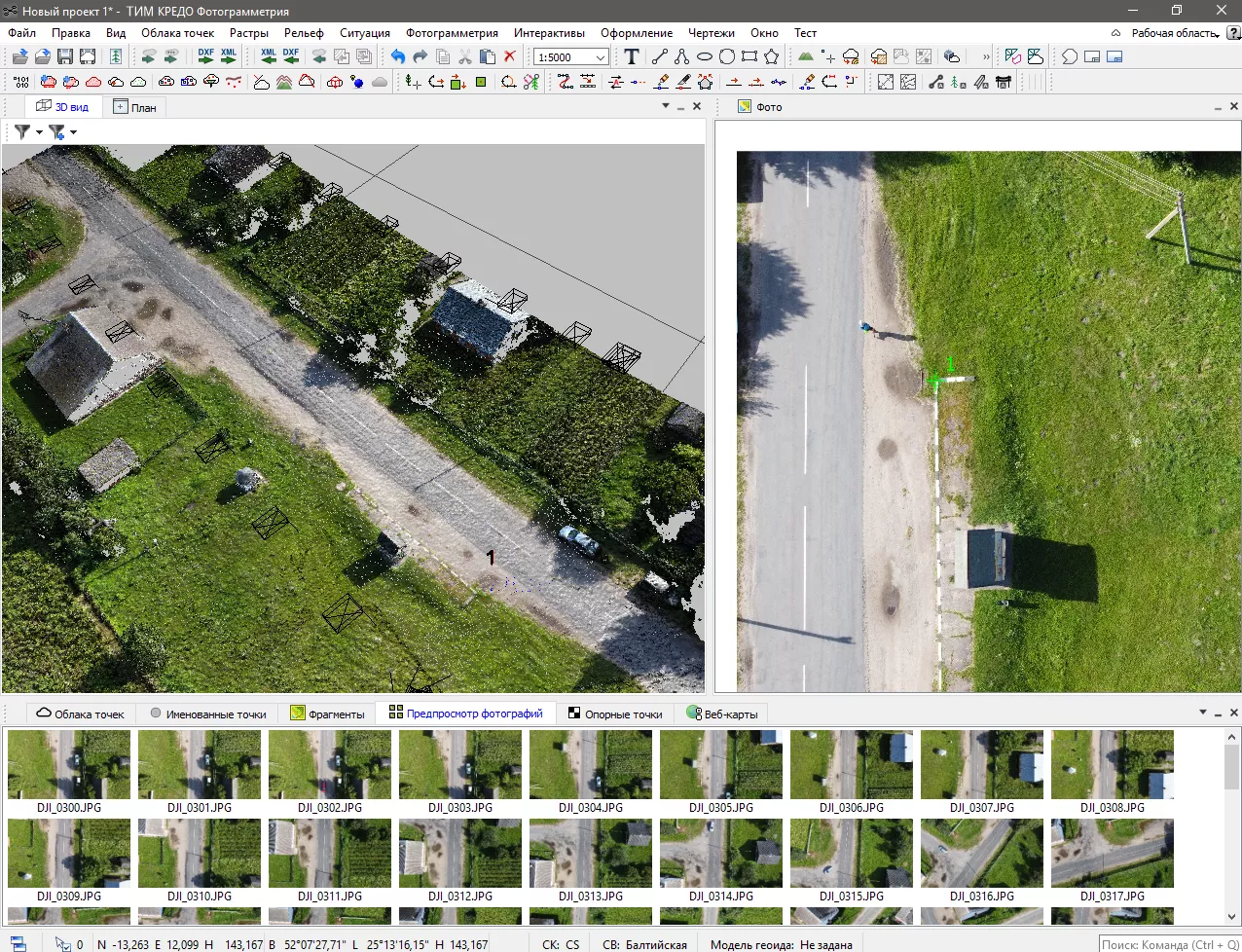This screenshot has width=1242, height=952.
Task: Expand the toolbar overflow chevron
Action: point(985,57)
